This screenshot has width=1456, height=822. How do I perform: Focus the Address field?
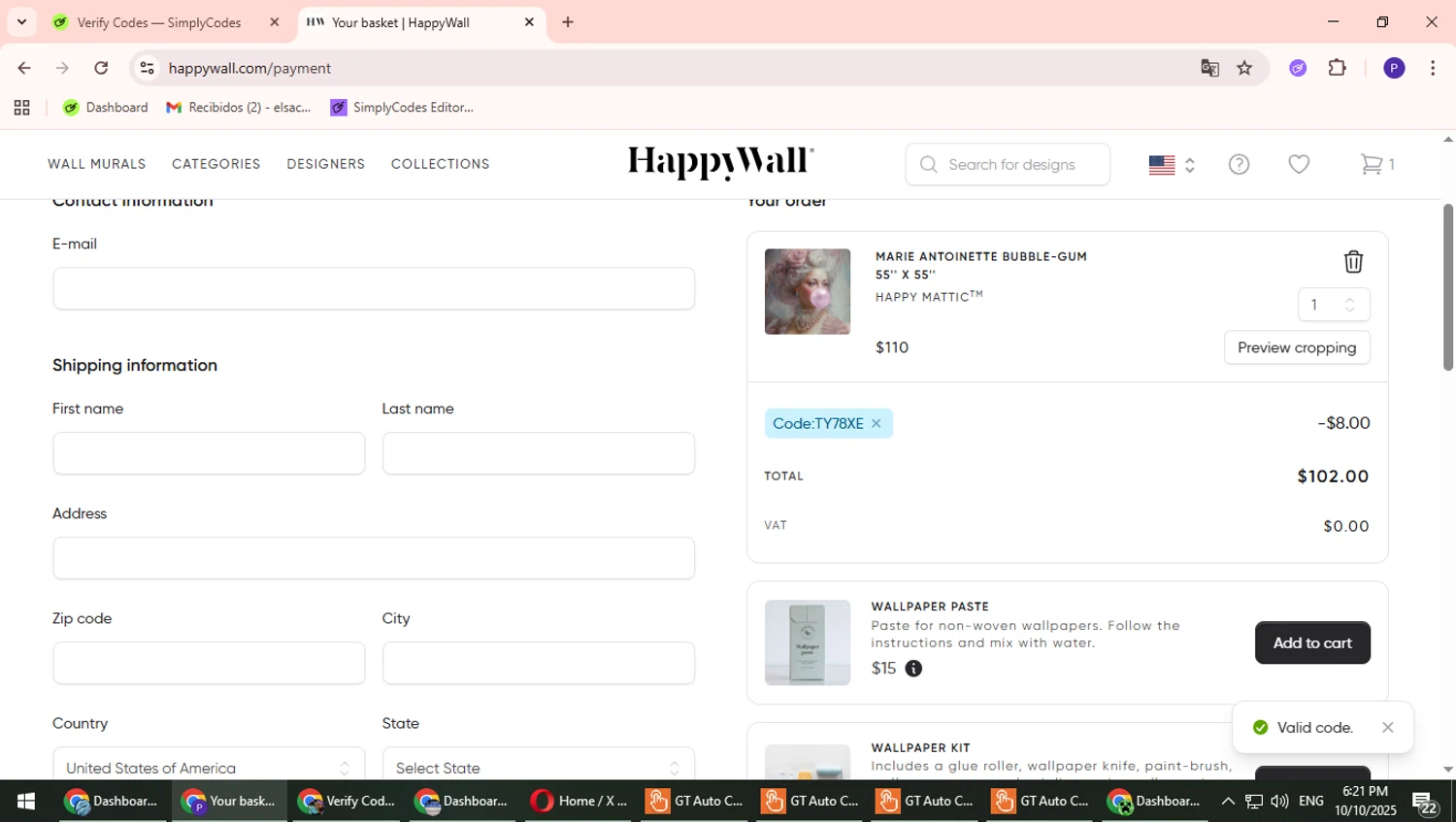tap(374, 558)
